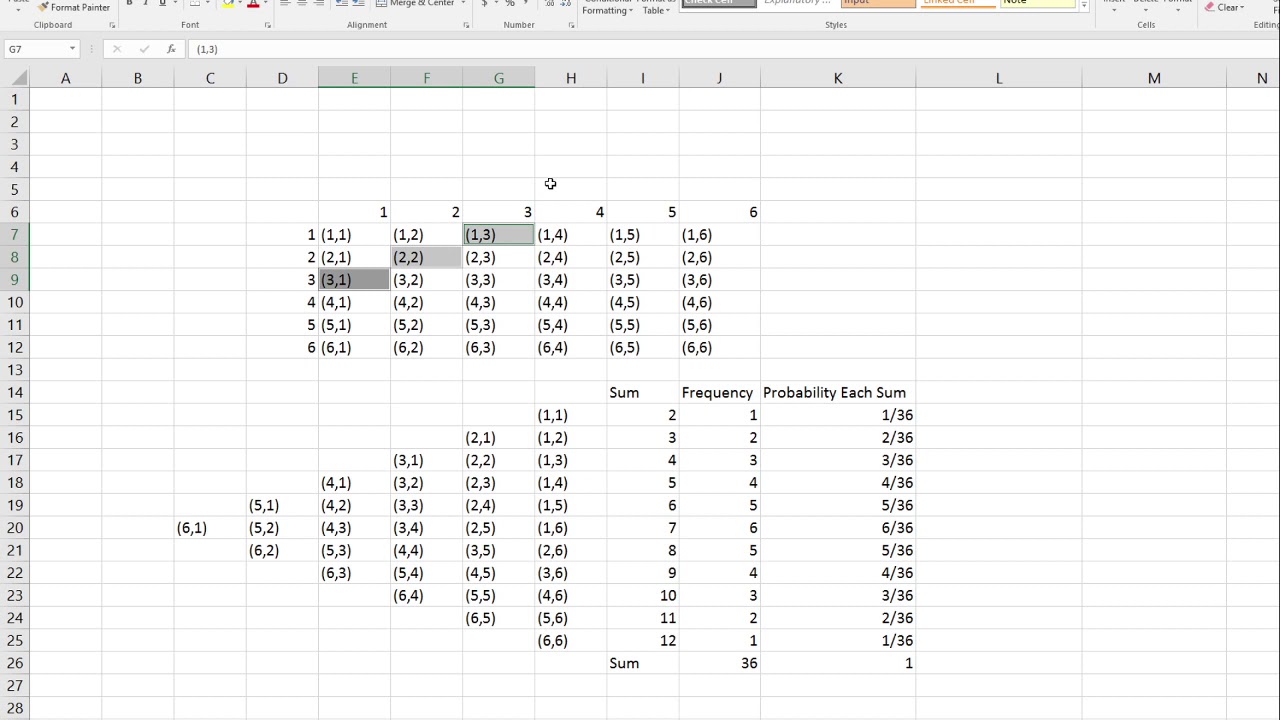The width and height of the screenshot is (1280, 720).
Task: Select column M header
Action: tap(1154, 78)
